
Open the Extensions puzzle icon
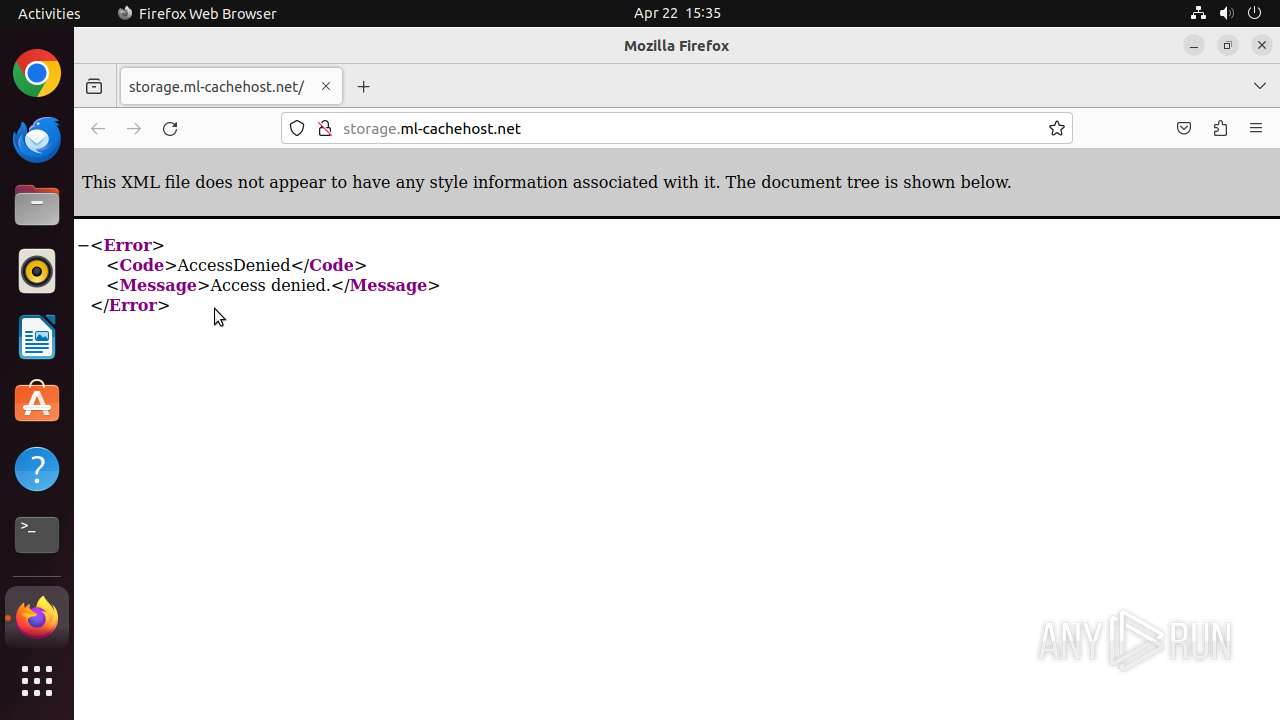pos(1220,128)
